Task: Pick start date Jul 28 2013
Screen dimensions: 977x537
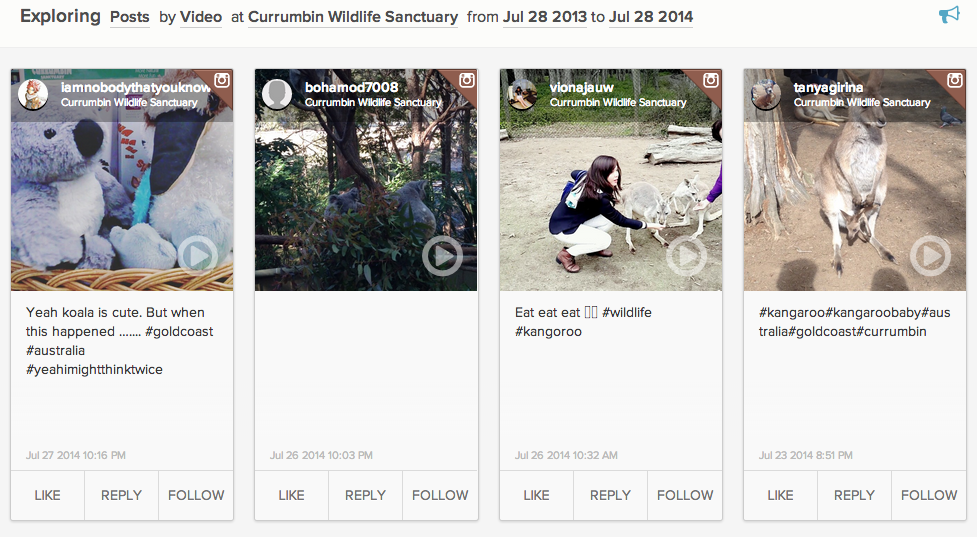Action: click(x=545, y=17)
